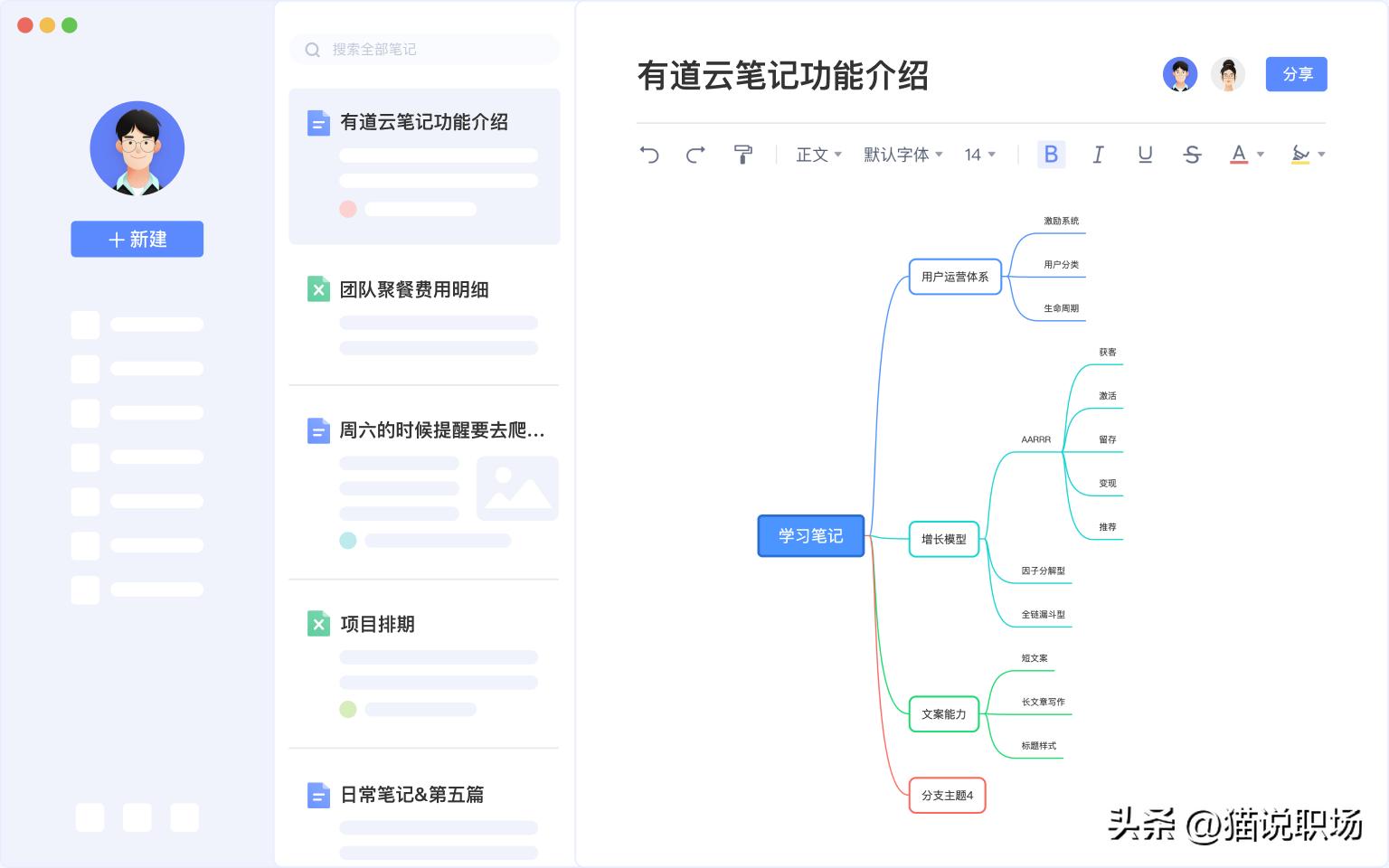
Task: Toggle italic formatting on
Action: tap(1098, 155)
